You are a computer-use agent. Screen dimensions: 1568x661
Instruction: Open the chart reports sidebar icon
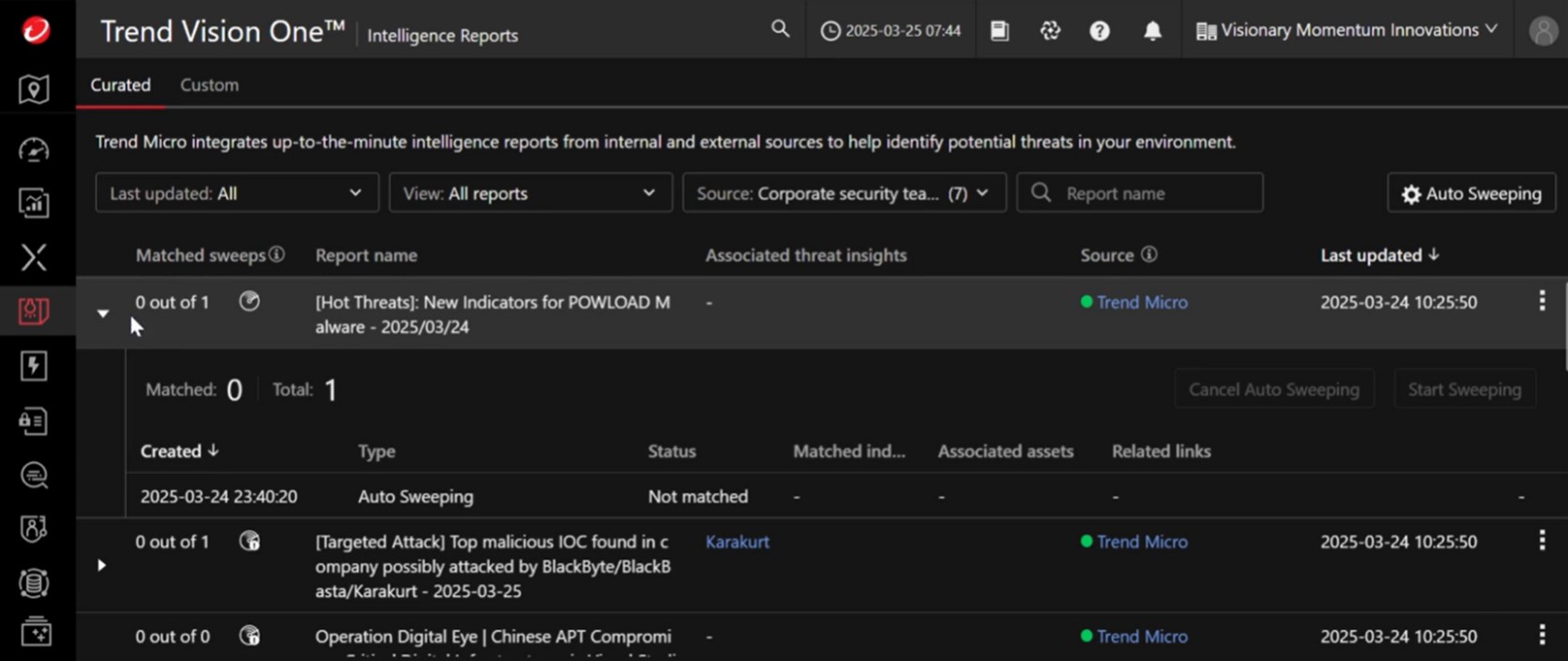point(34,203)
